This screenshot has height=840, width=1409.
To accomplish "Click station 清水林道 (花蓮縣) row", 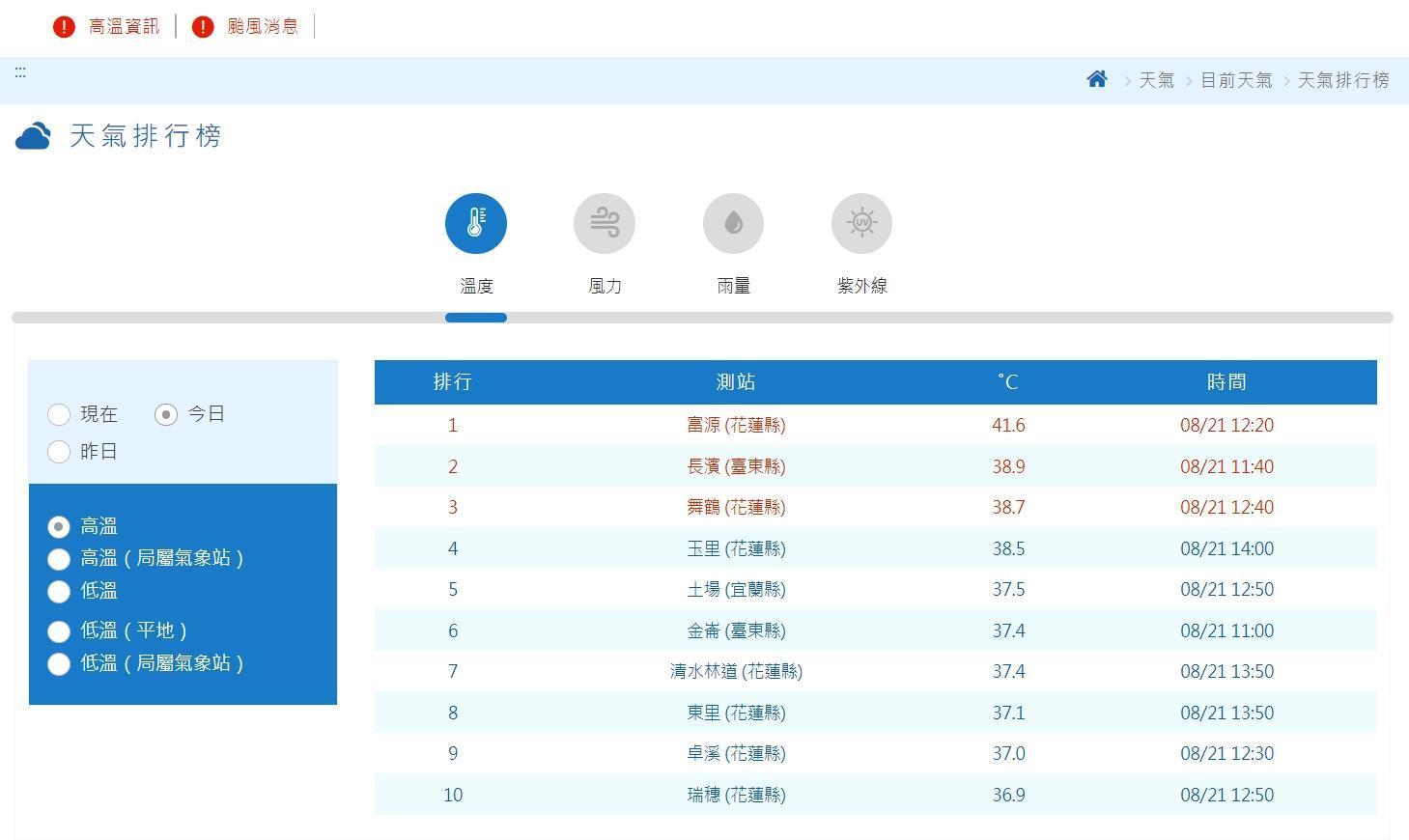I will pos(736,671).
